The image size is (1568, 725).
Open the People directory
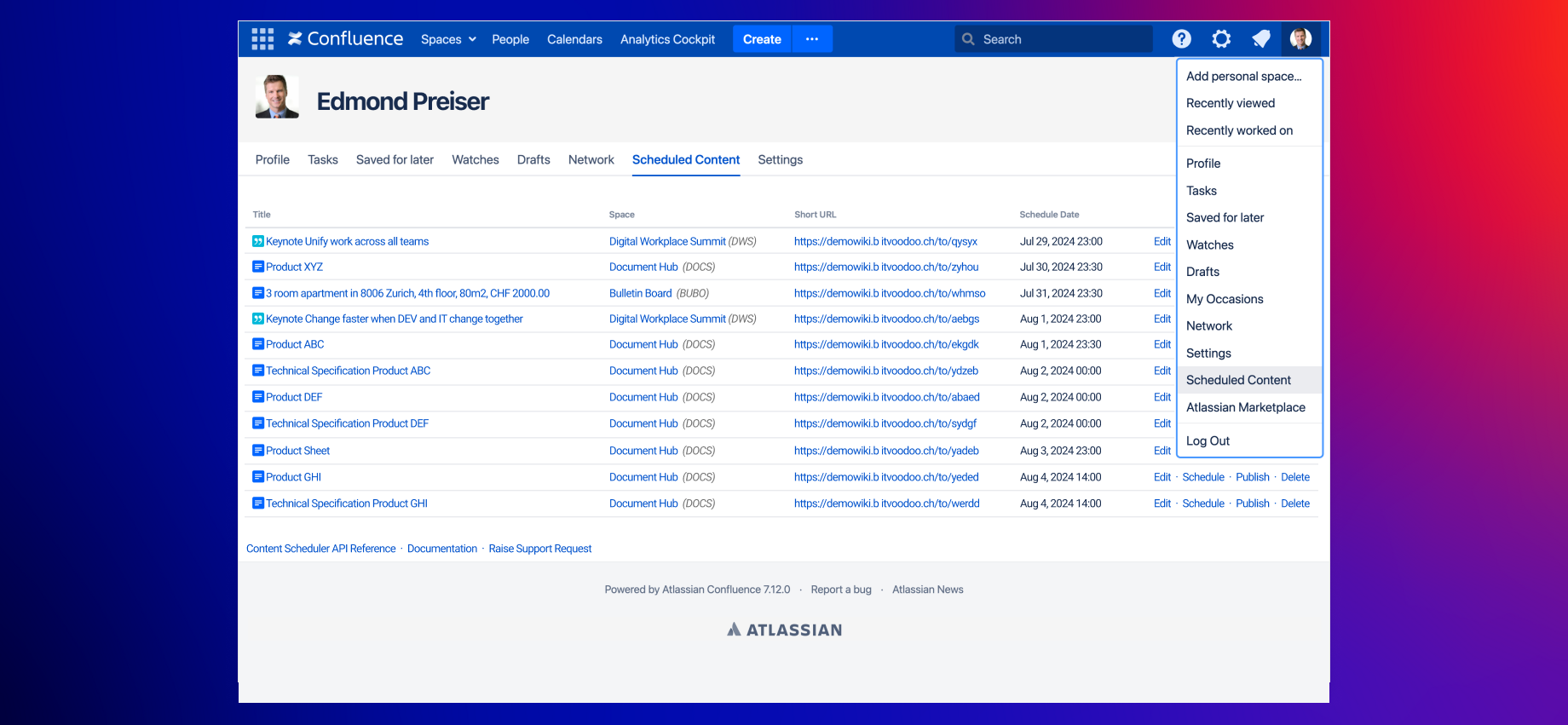coord(510,39)
